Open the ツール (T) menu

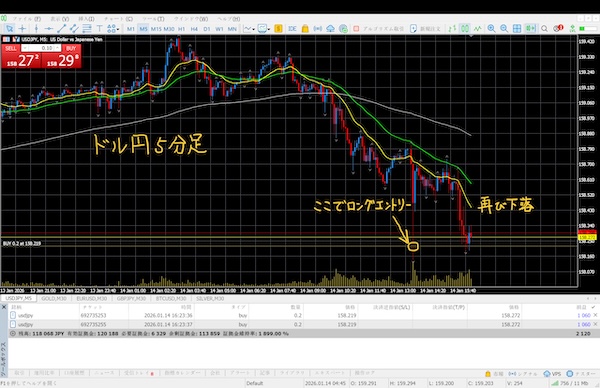[x=153, y=19]
